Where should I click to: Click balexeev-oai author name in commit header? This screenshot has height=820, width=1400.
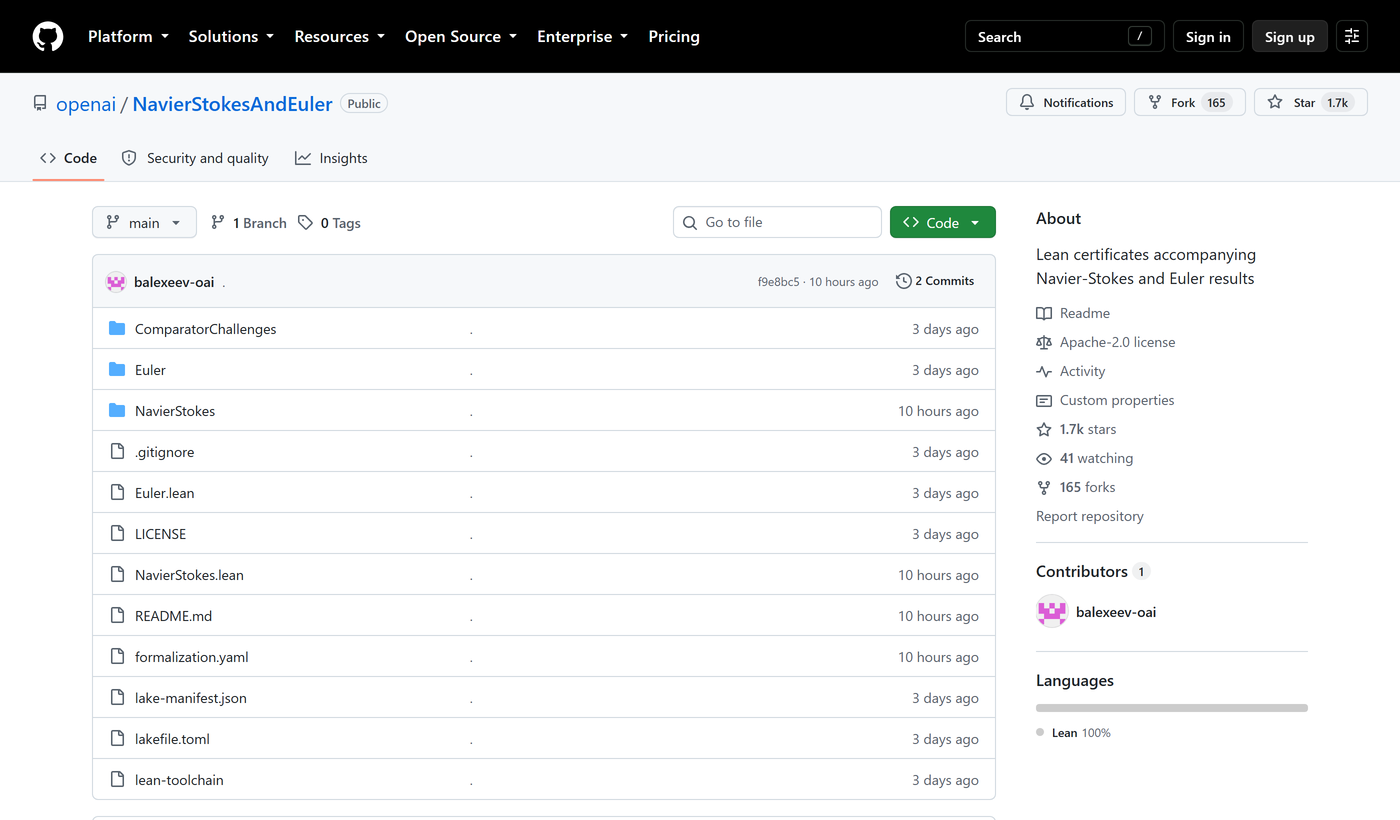pyautogui.click(x=174, y=282)
